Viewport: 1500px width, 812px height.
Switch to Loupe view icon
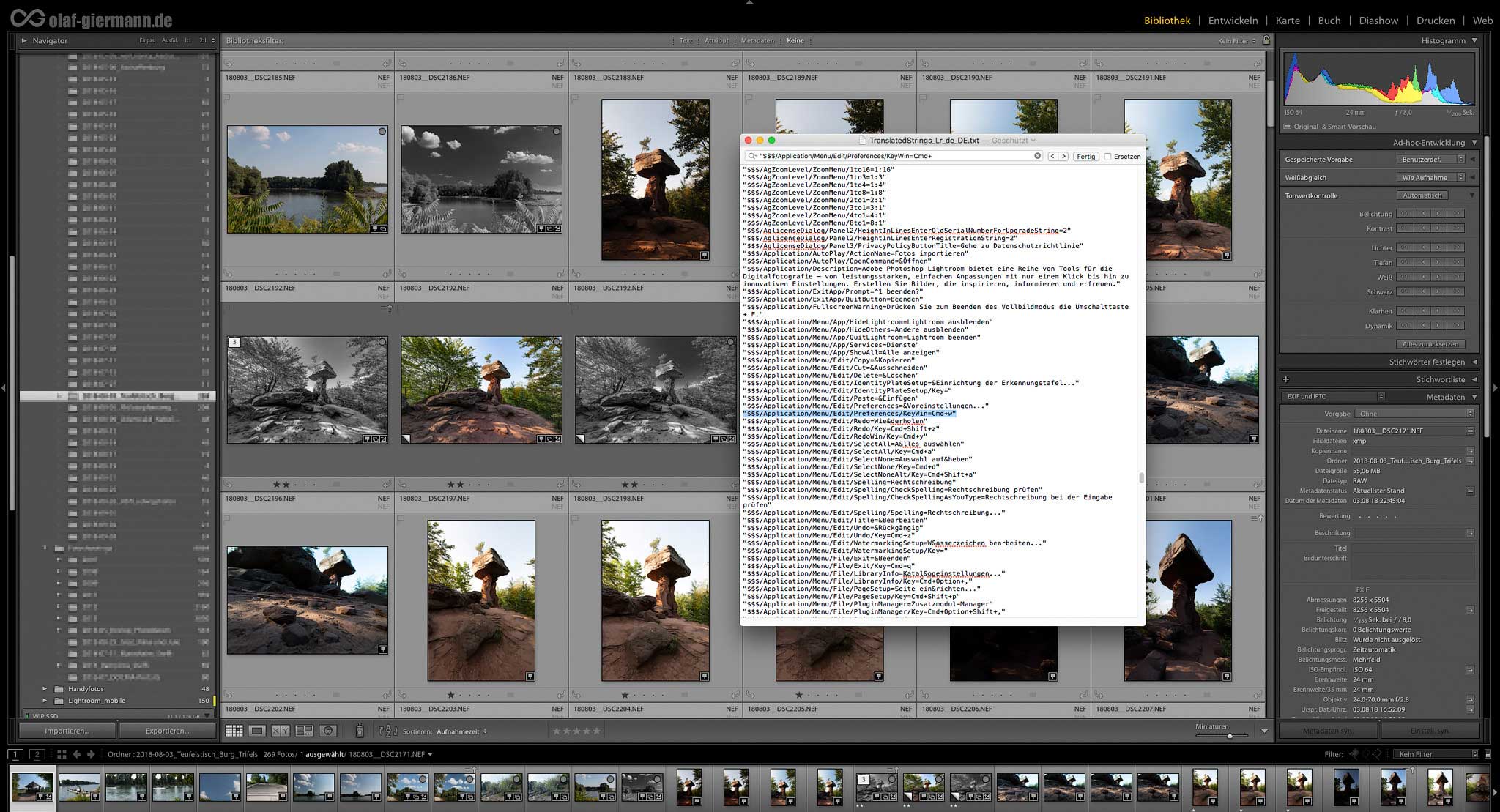[x=257, y=731]
